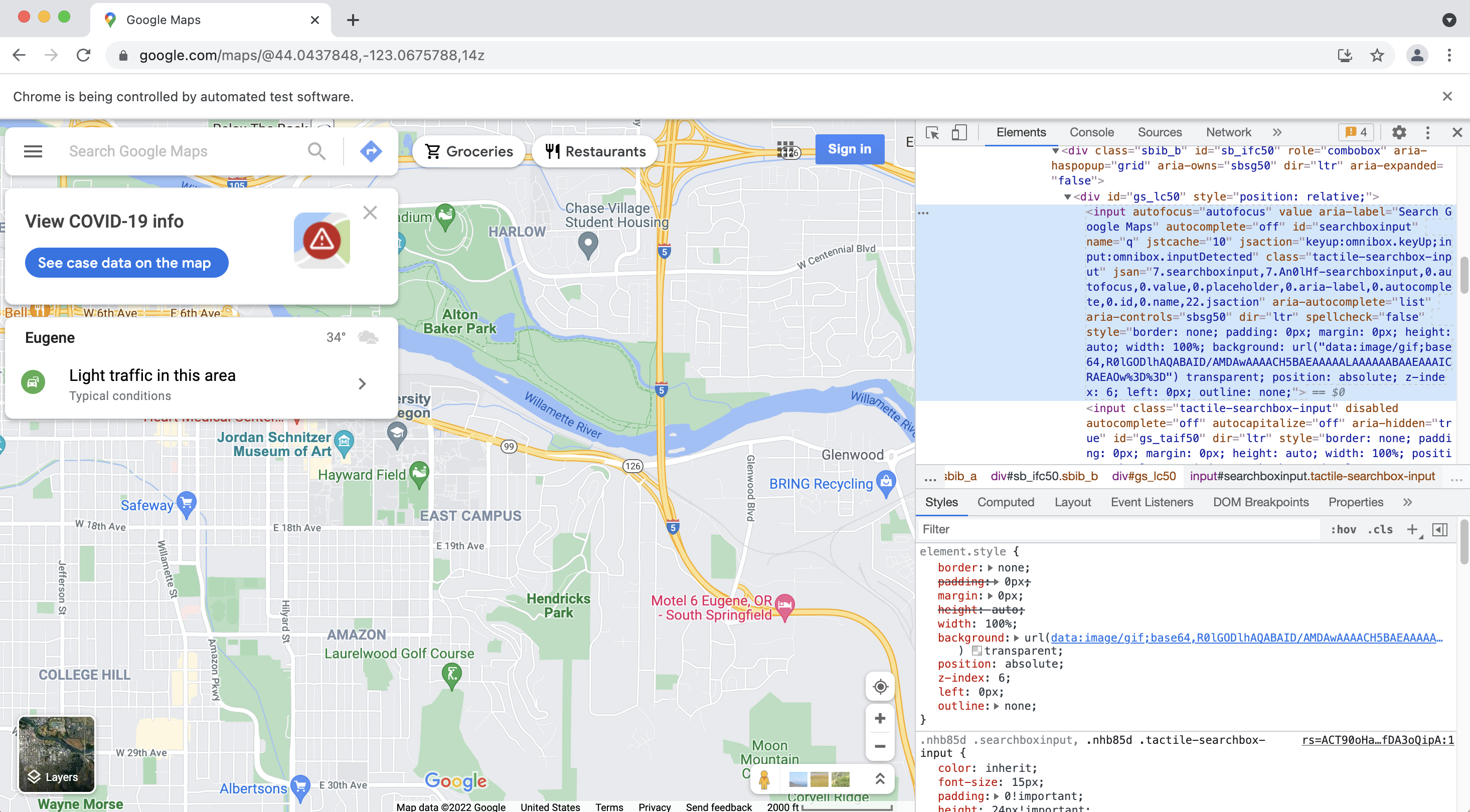The height and width of the screenshot is (812, 1470).
Task: Toggle :hov element state panel
Action: 1343,529
